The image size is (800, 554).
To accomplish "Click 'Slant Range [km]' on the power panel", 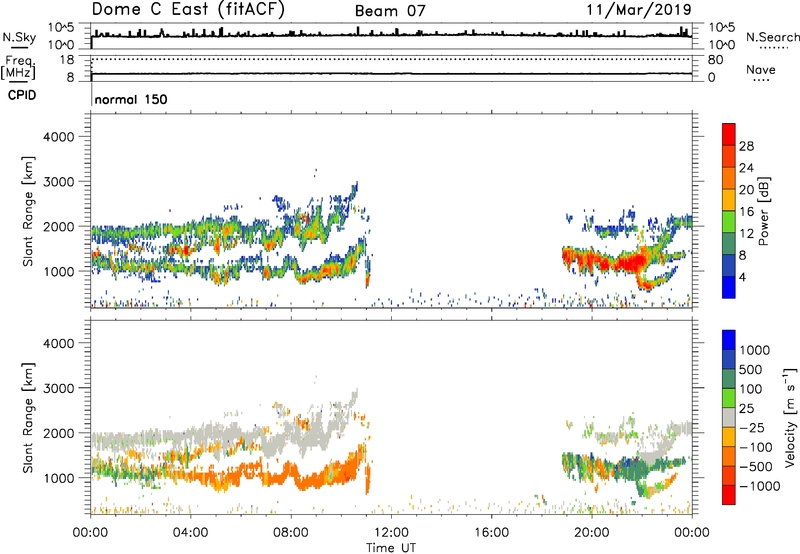I will [x=28, y=211].
